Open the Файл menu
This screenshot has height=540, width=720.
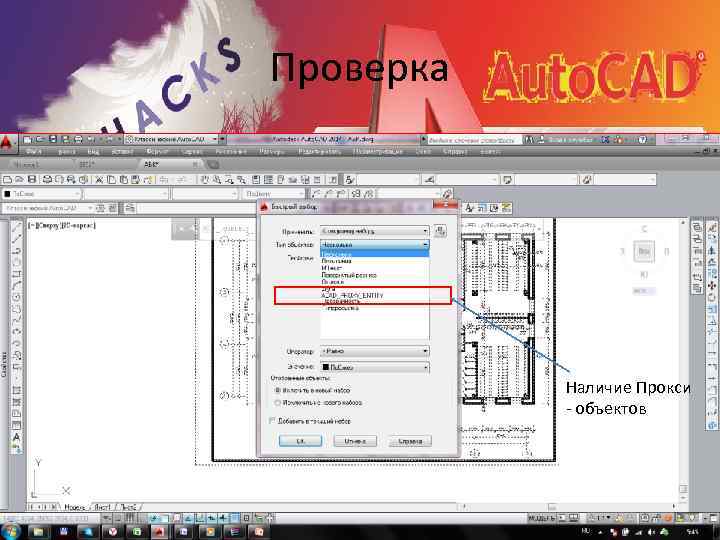(x=34, y=151)
